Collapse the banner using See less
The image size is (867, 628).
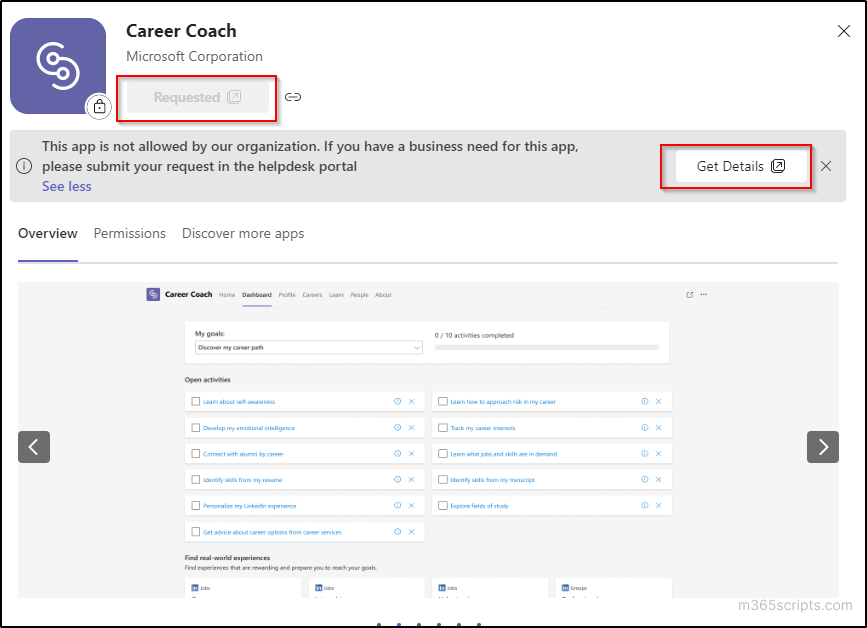pos(66,186)
